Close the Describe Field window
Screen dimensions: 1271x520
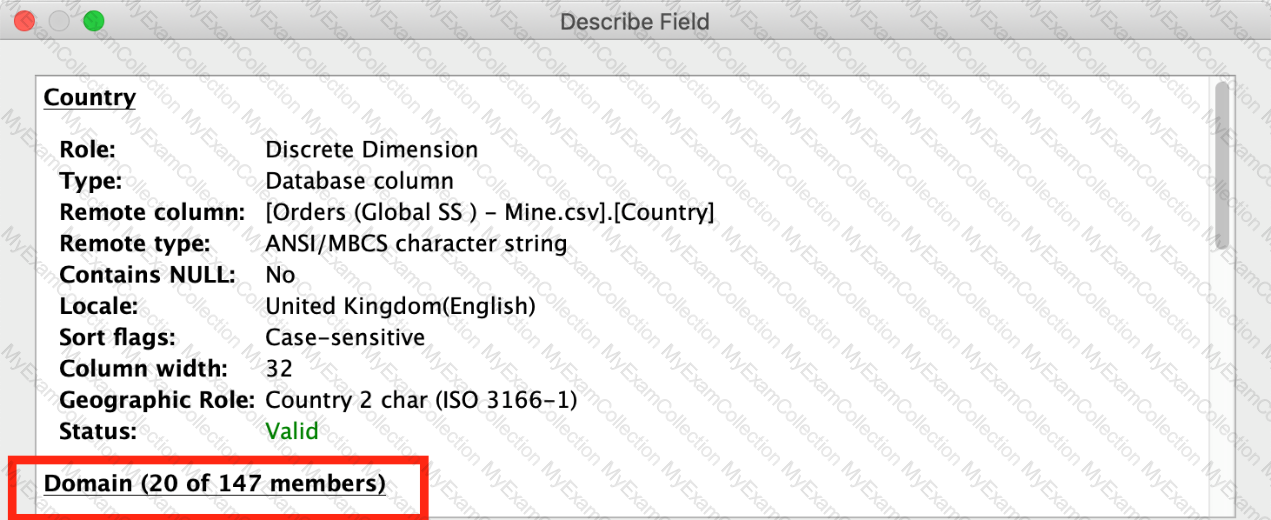(24, 21)
